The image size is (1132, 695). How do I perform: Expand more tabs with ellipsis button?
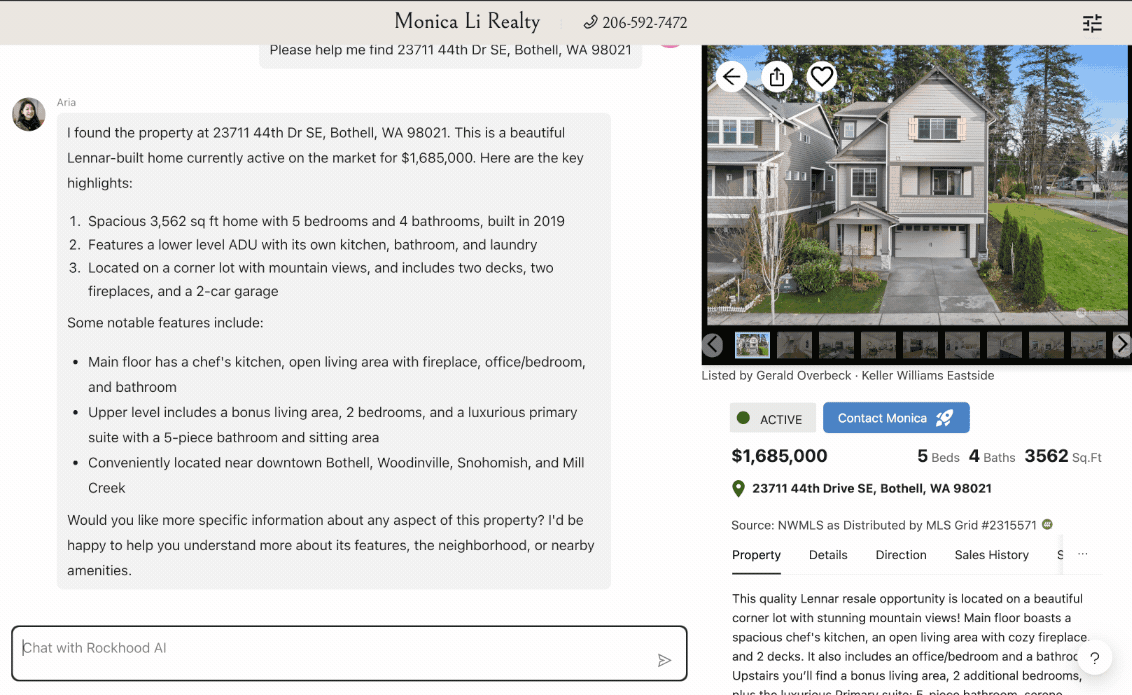pyautogui.click(x=1082, y=555)
